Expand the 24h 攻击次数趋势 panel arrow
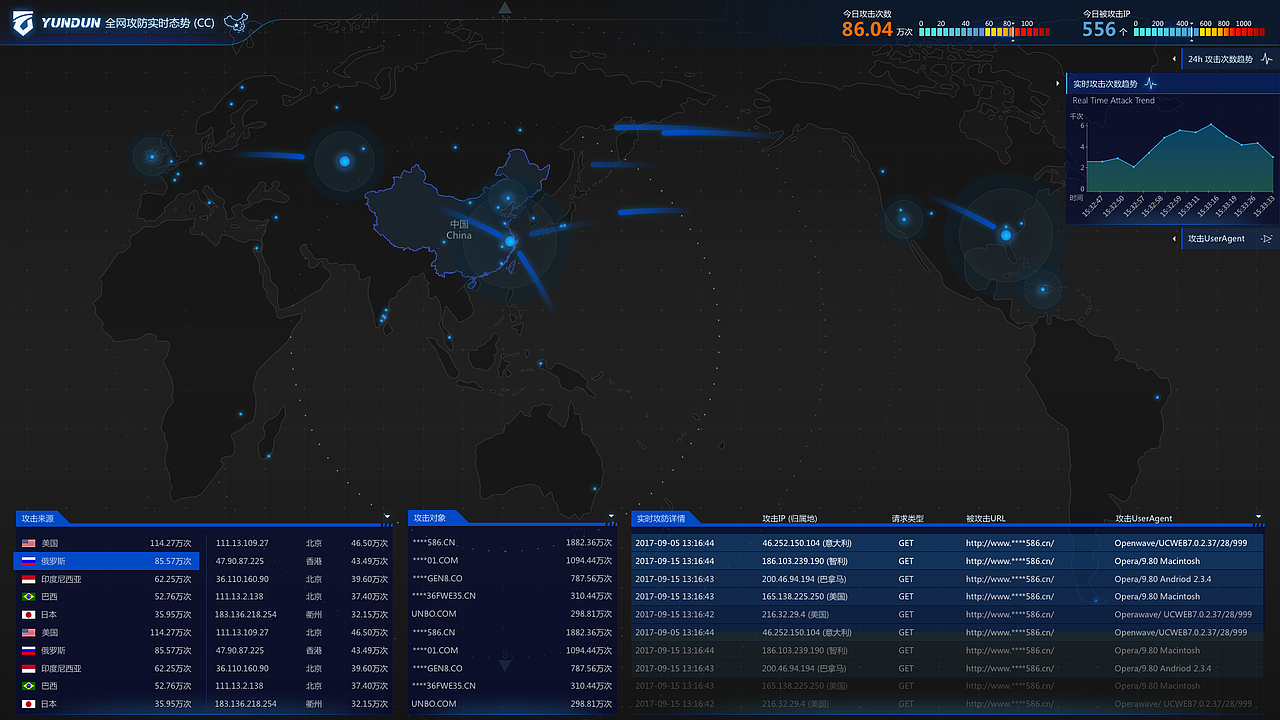1280x720 pixels. point(1174,60)
